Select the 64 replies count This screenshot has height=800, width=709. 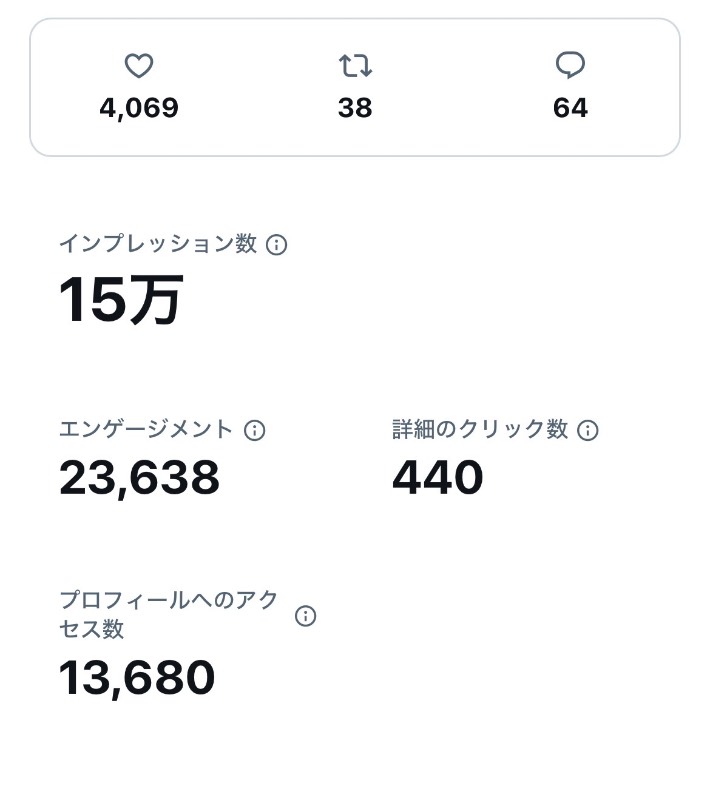pyautogui.click(x=570, y=108)
